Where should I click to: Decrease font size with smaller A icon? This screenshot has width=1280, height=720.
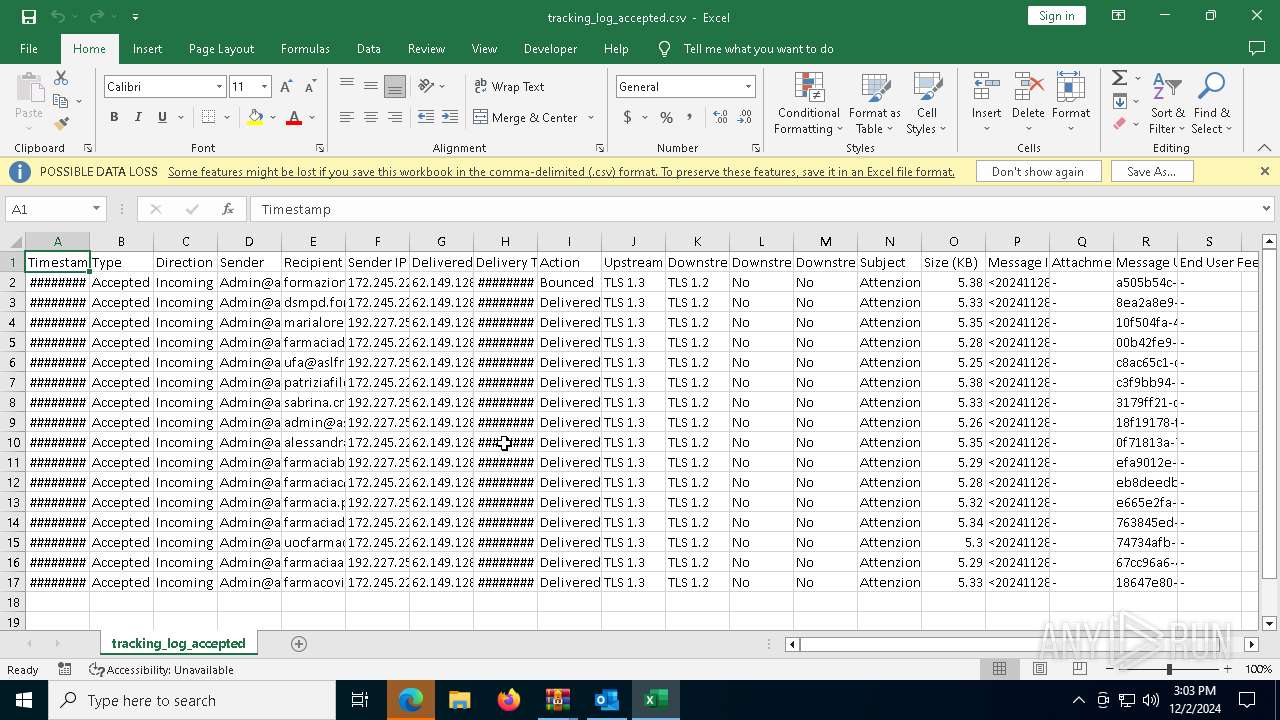tap(310, 87)
